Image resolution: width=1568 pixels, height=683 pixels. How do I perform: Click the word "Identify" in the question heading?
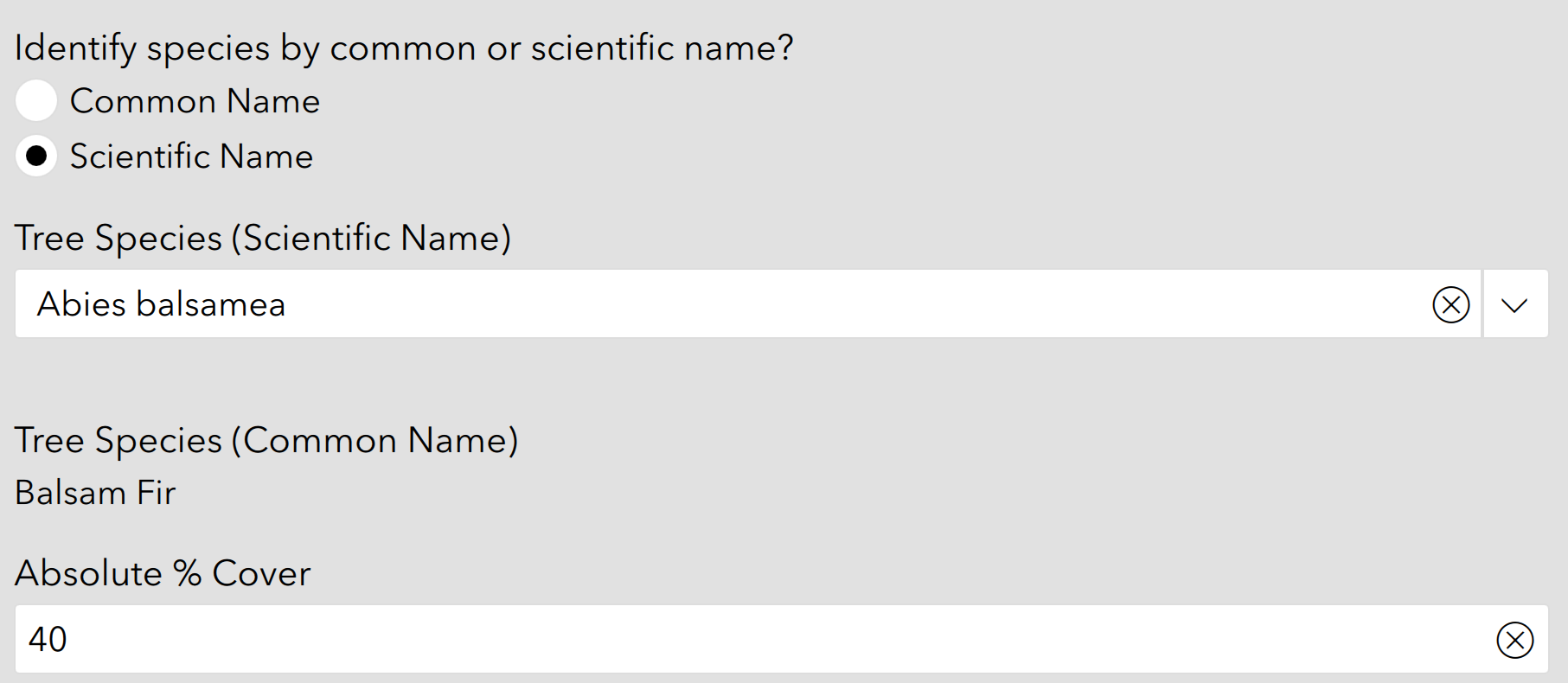point(75,48)
